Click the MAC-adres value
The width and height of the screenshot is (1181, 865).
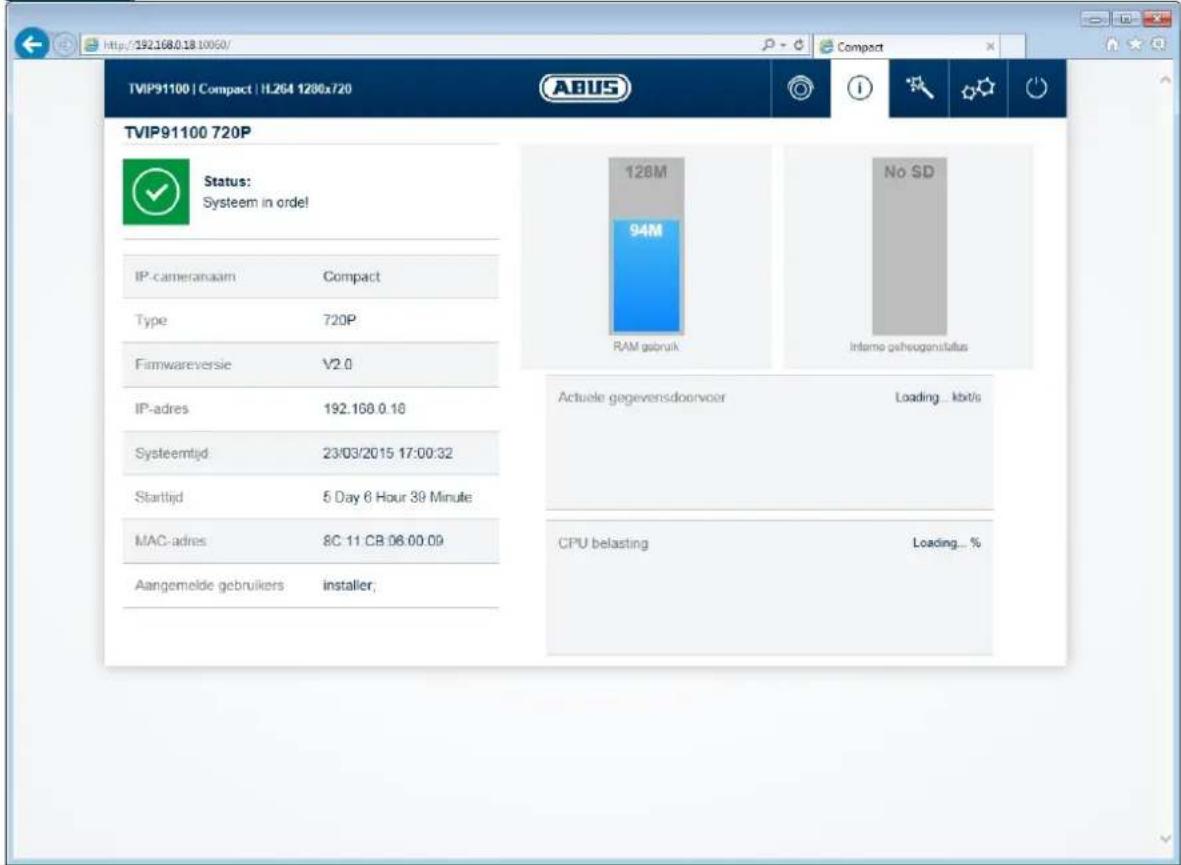point(383,541)
